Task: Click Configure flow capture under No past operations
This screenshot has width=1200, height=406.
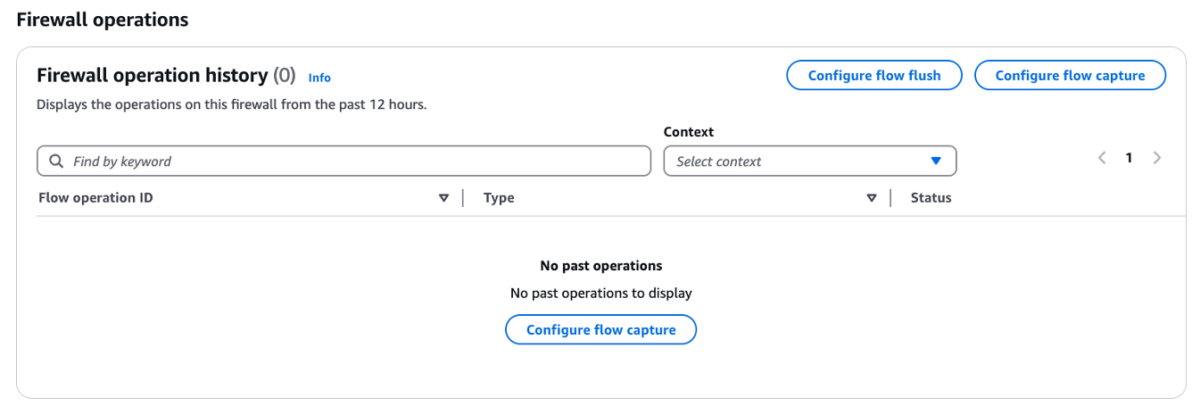Action: [x=601, y=330]
